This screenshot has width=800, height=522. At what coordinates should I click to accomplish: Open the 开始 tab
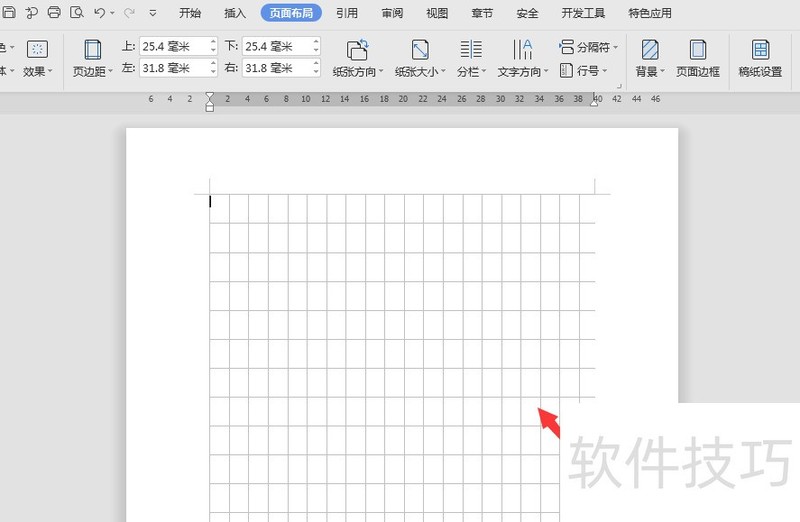point(190,13)
